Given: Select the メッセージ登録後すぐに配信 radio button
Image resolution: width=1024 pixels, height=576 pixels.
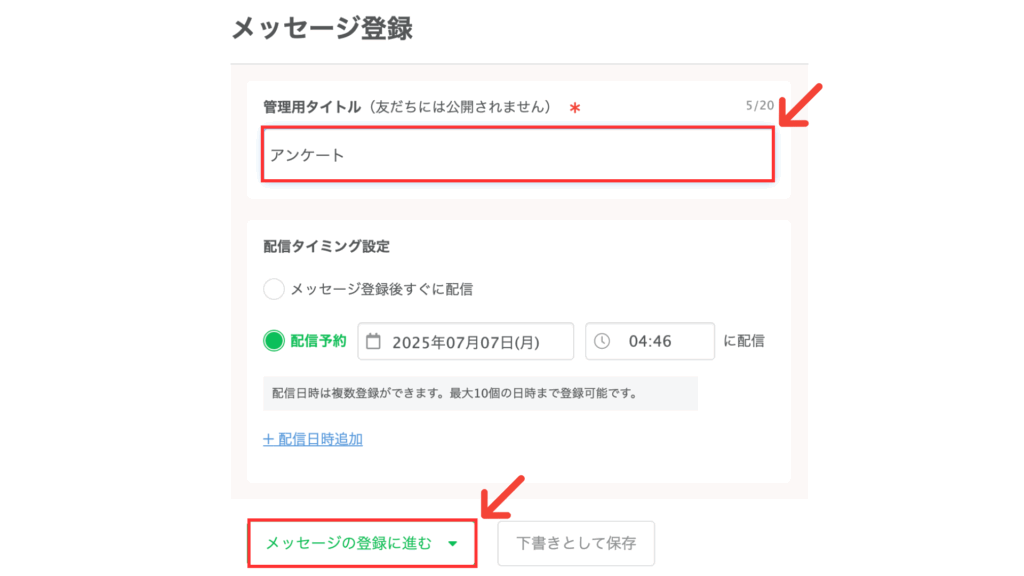Looking at the screenshot, I should pos(274,289).
